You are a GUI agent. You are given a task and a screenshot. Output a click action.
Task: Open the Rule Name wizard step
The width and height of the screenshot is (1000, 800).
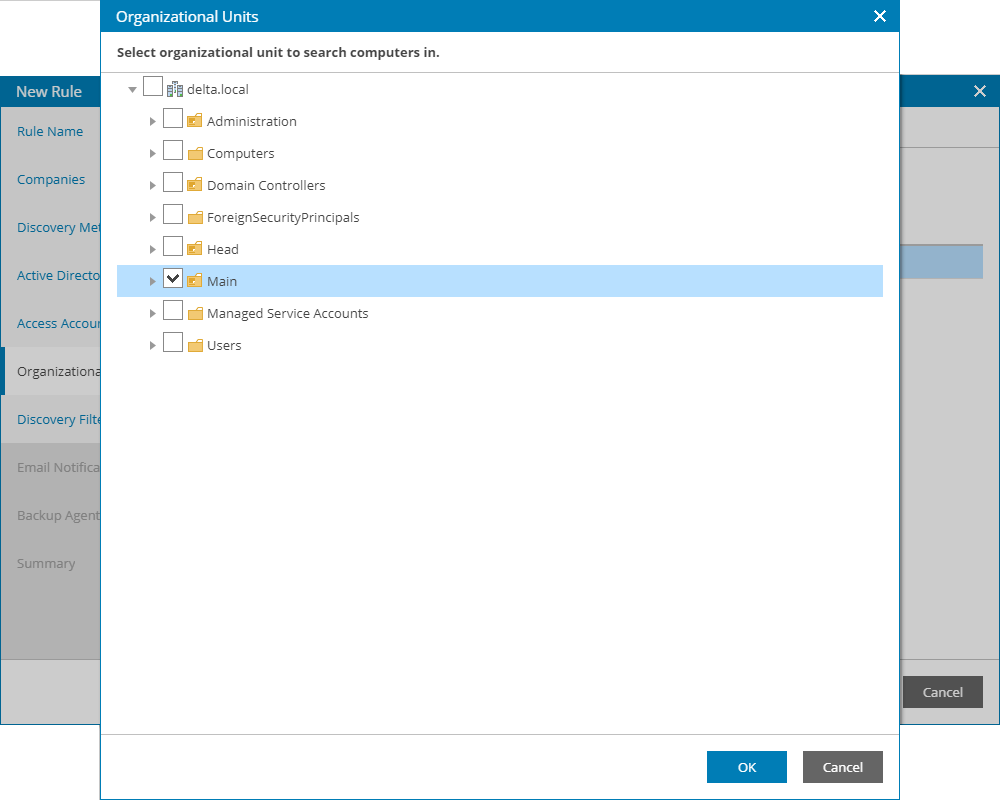tap(50, 131)
